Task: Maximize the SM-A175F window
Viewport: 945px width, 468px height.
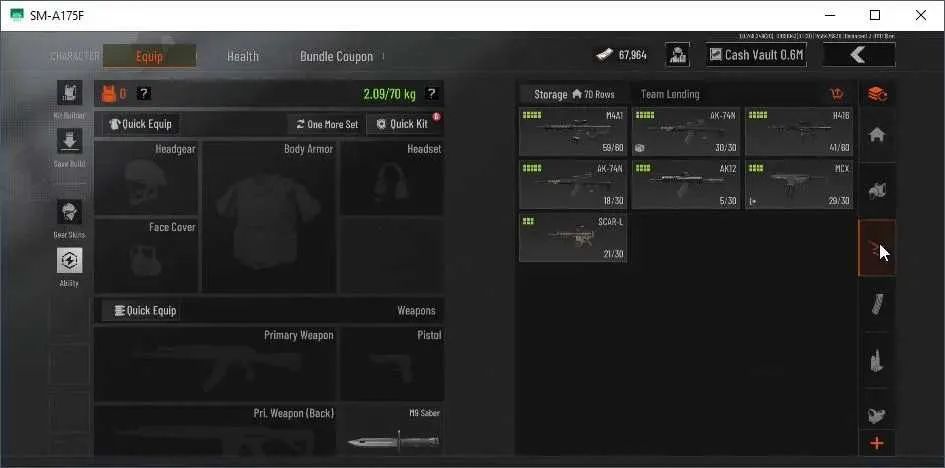Action: coord(874,15)
